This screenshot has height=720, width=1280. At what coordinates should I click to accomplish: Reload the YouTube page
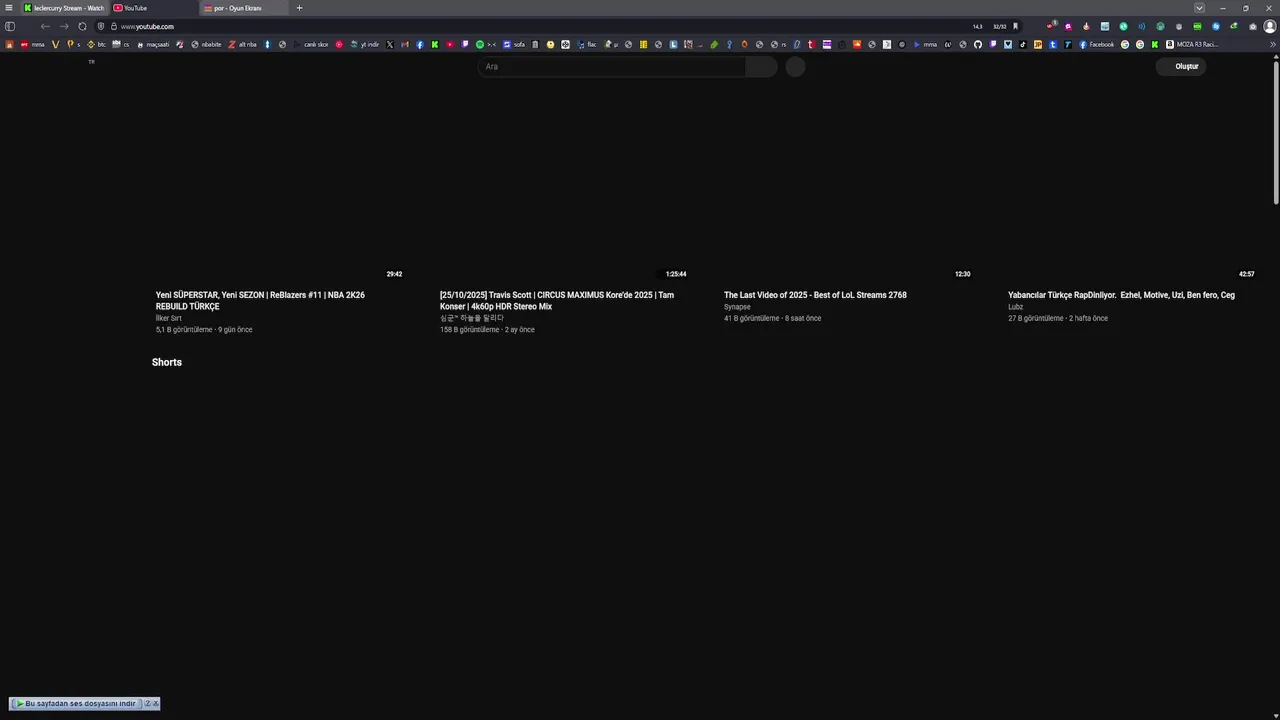tap(82, 26)
